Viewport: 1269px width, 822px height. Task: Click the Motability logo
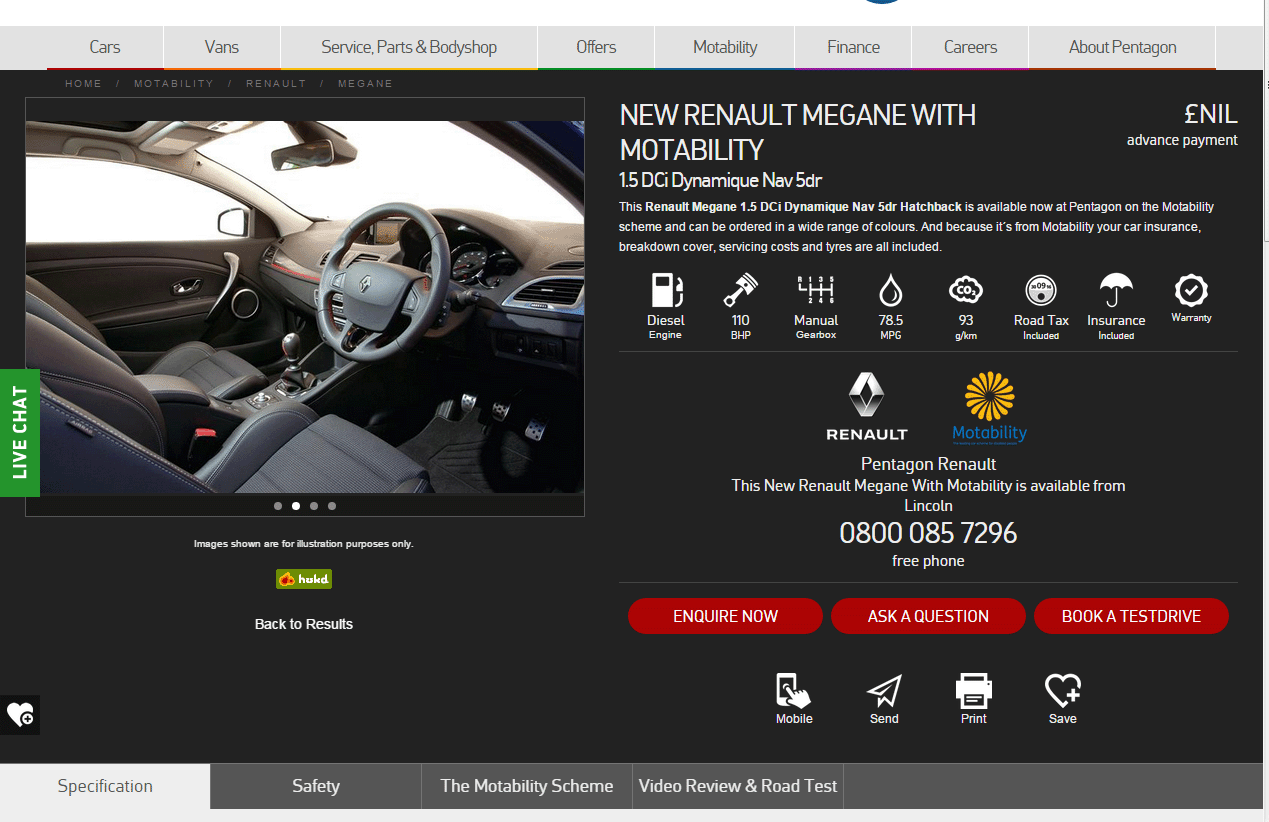tap(989, 407)
